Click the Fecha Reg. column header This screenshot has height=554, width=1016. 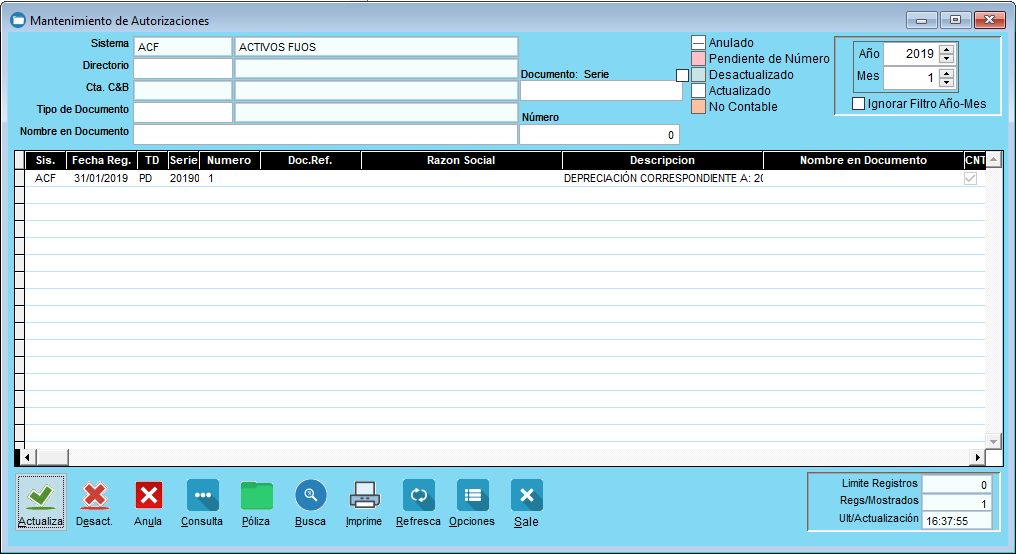tap(101, 160)
